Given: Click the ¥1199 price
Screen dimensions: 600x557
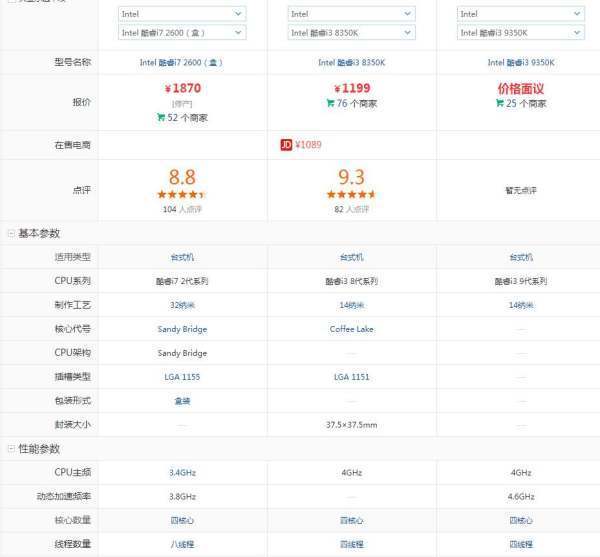Looking at the screenshot, I should (352, 88).
